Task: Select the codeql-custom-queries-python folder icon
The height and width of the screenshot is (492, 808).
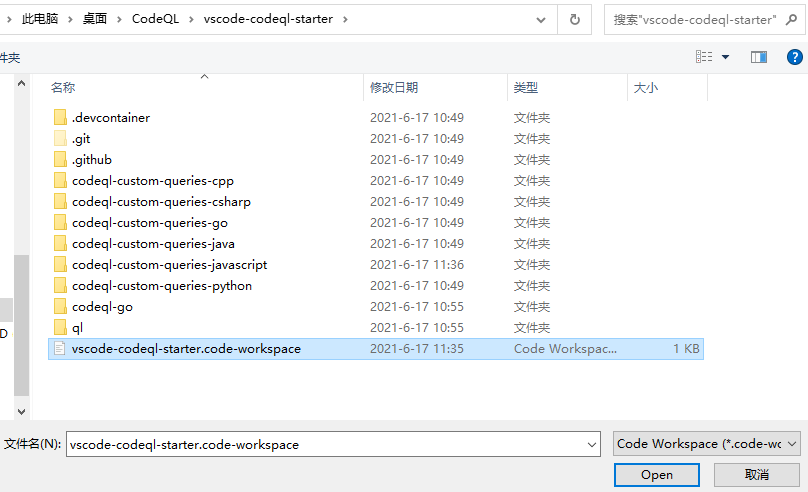Action: [60, 285]
